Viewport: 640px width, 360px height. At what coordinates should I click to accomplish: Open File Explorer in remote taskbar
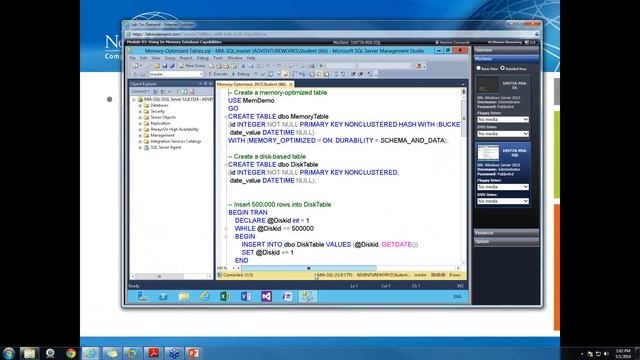point(184,296)
